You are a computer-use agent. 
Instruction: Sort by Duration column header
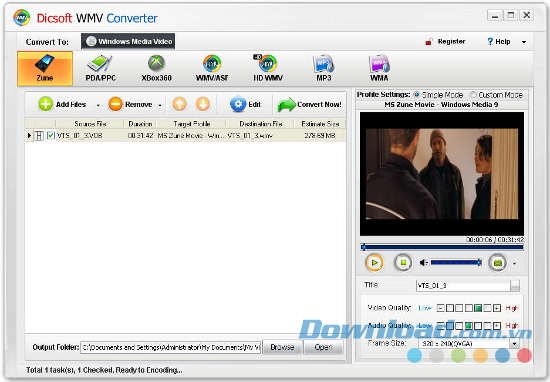(140, 124)
